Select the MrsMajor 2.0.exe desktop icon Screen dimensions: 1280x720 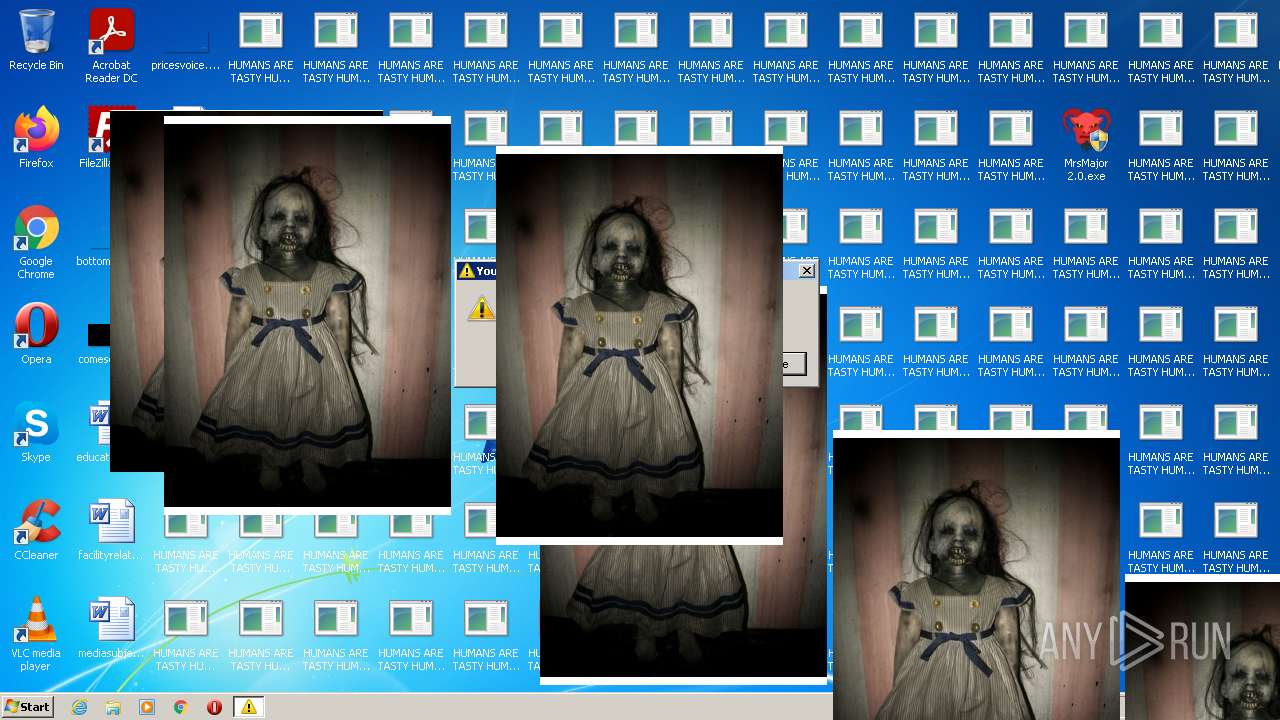click(x=1086, y=144)
